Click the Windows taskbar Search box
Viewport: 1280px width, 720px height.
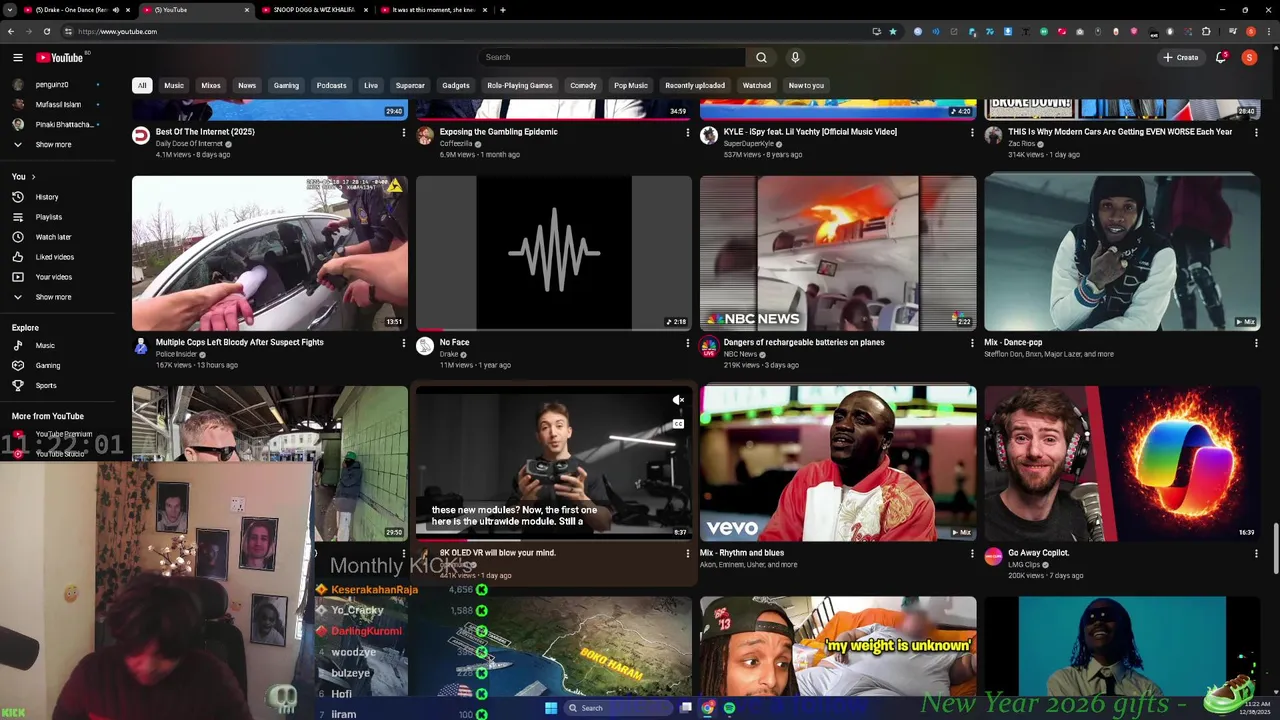coord(618,708)
